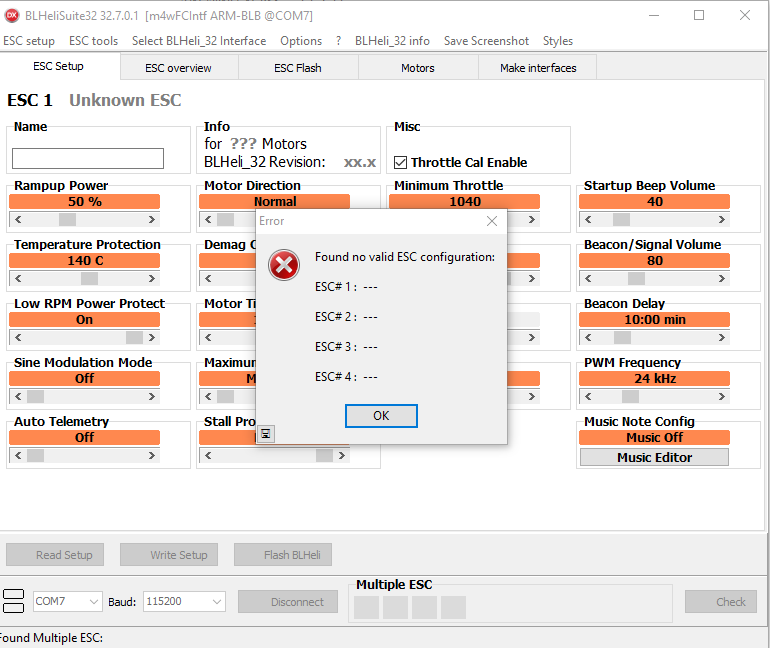Click PWM Frequency slider thumb

pos(630,396)
